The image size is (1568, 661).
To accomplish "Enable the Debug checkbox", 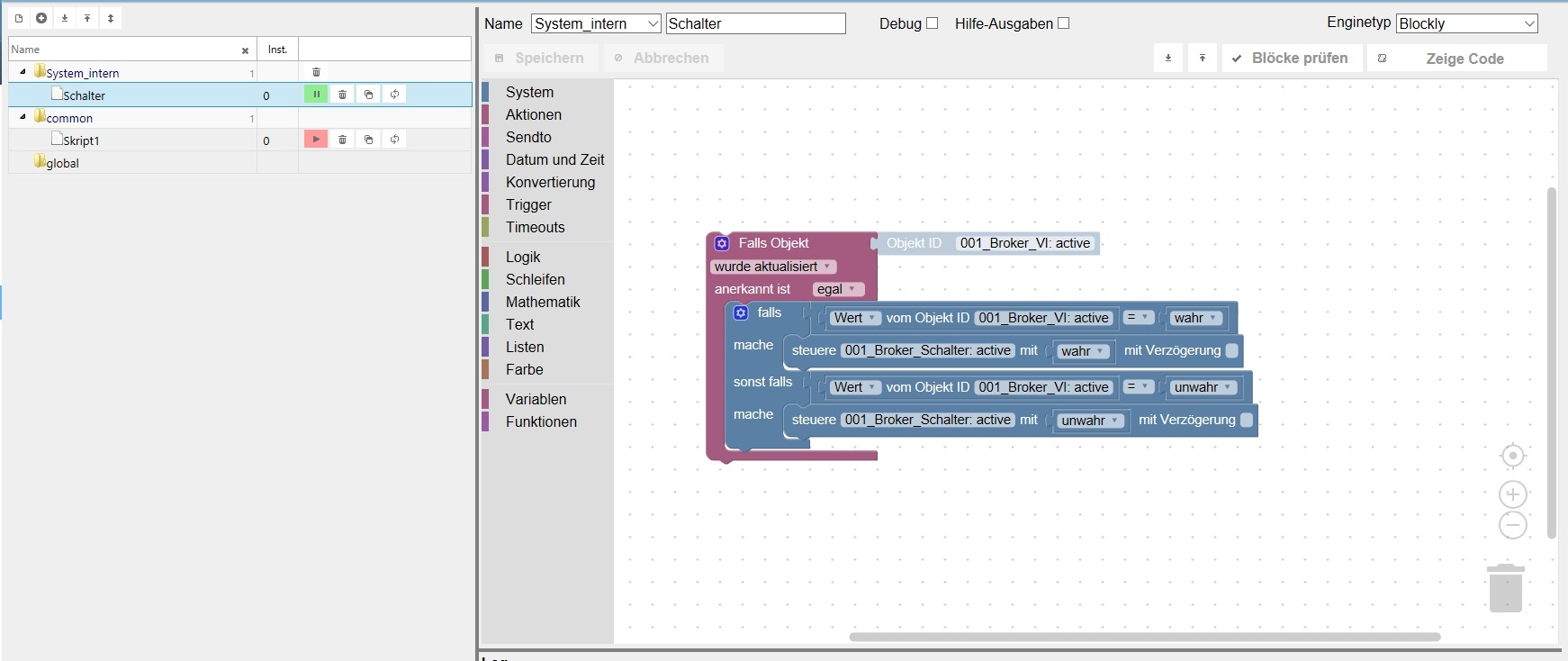I will [x=932, y=23].
